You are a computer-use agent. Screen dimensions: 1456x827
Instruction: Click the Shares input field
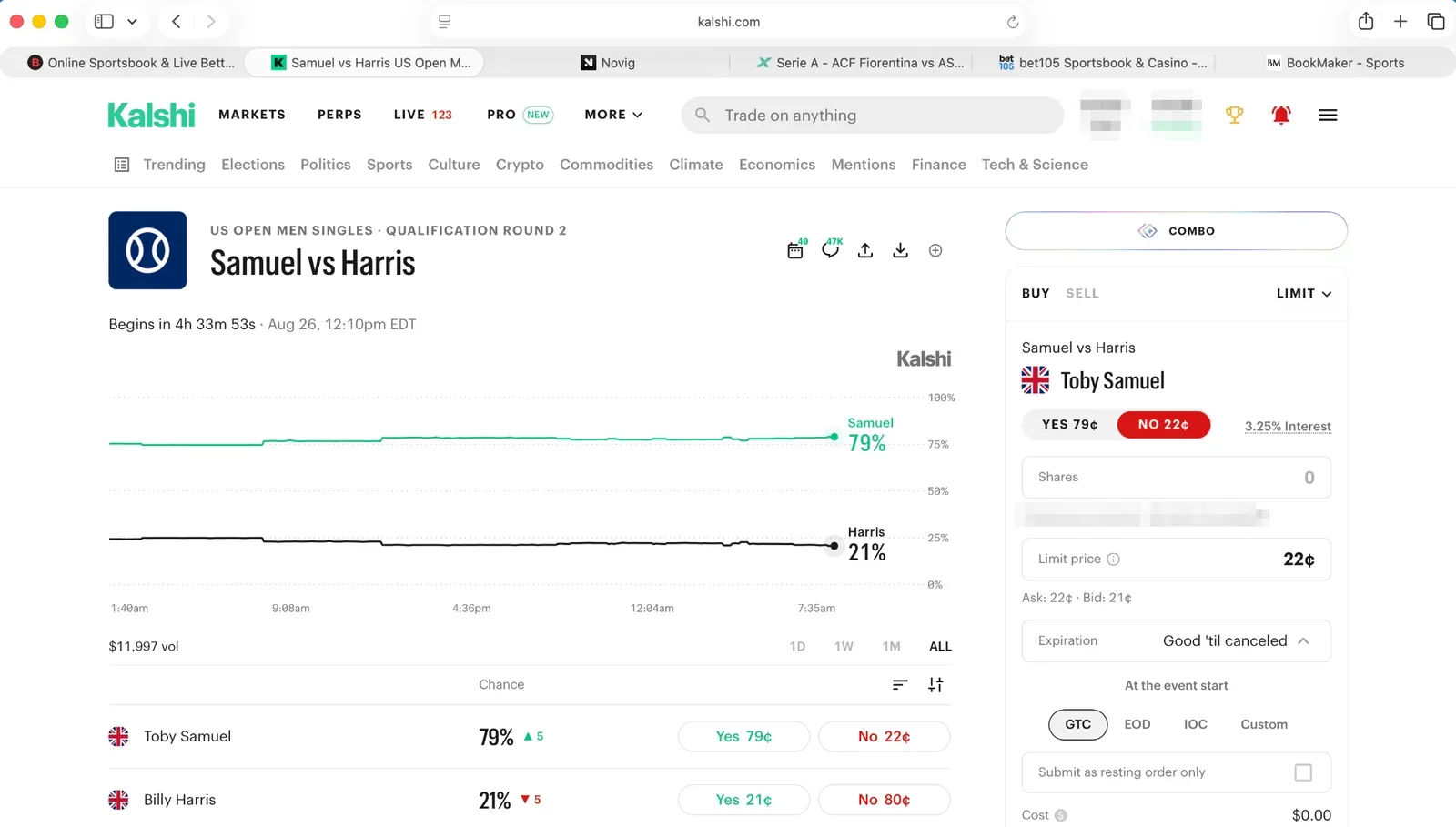point(1177,478)
